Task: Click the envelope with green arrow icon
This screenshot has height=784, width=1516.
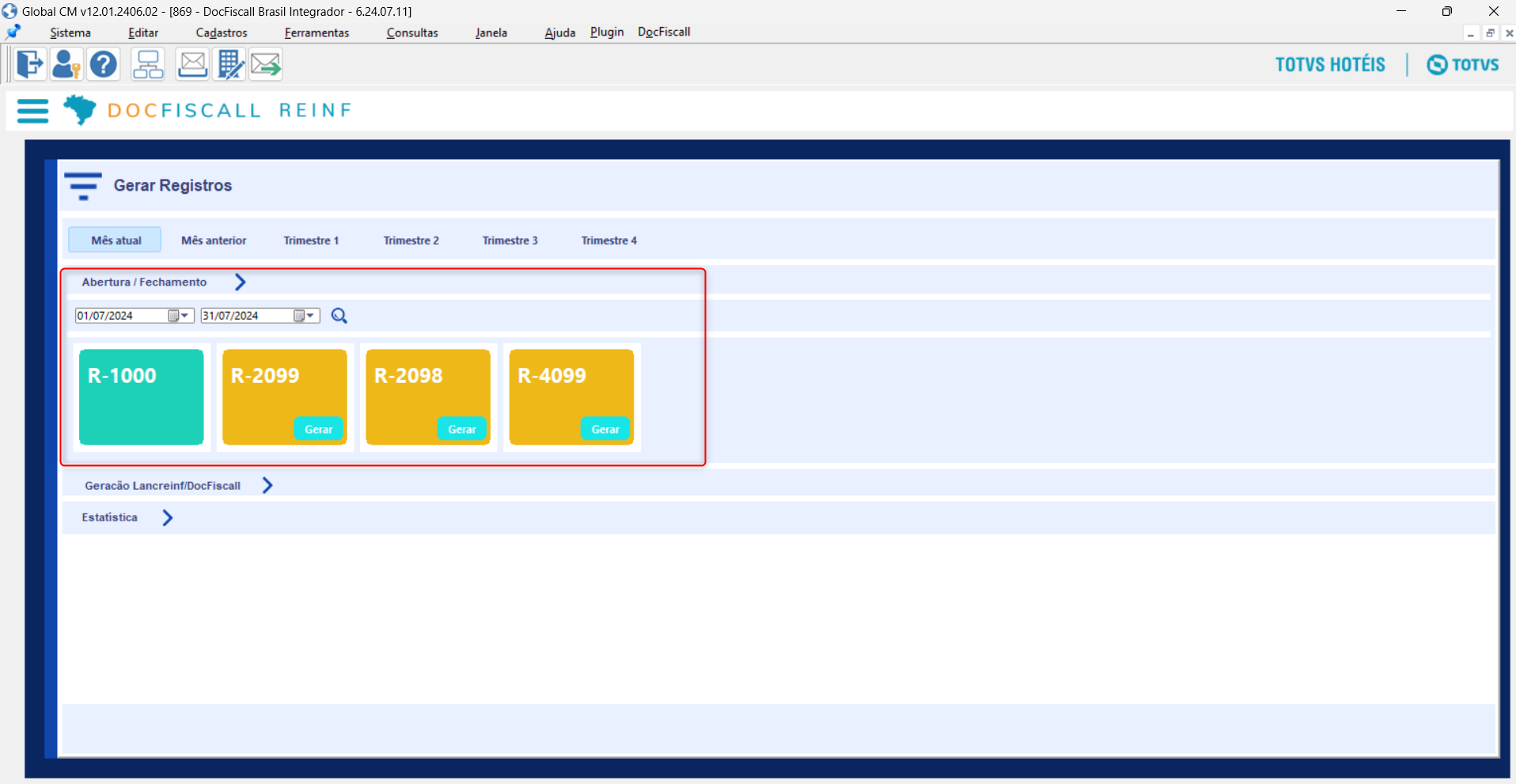Action: 266,64
